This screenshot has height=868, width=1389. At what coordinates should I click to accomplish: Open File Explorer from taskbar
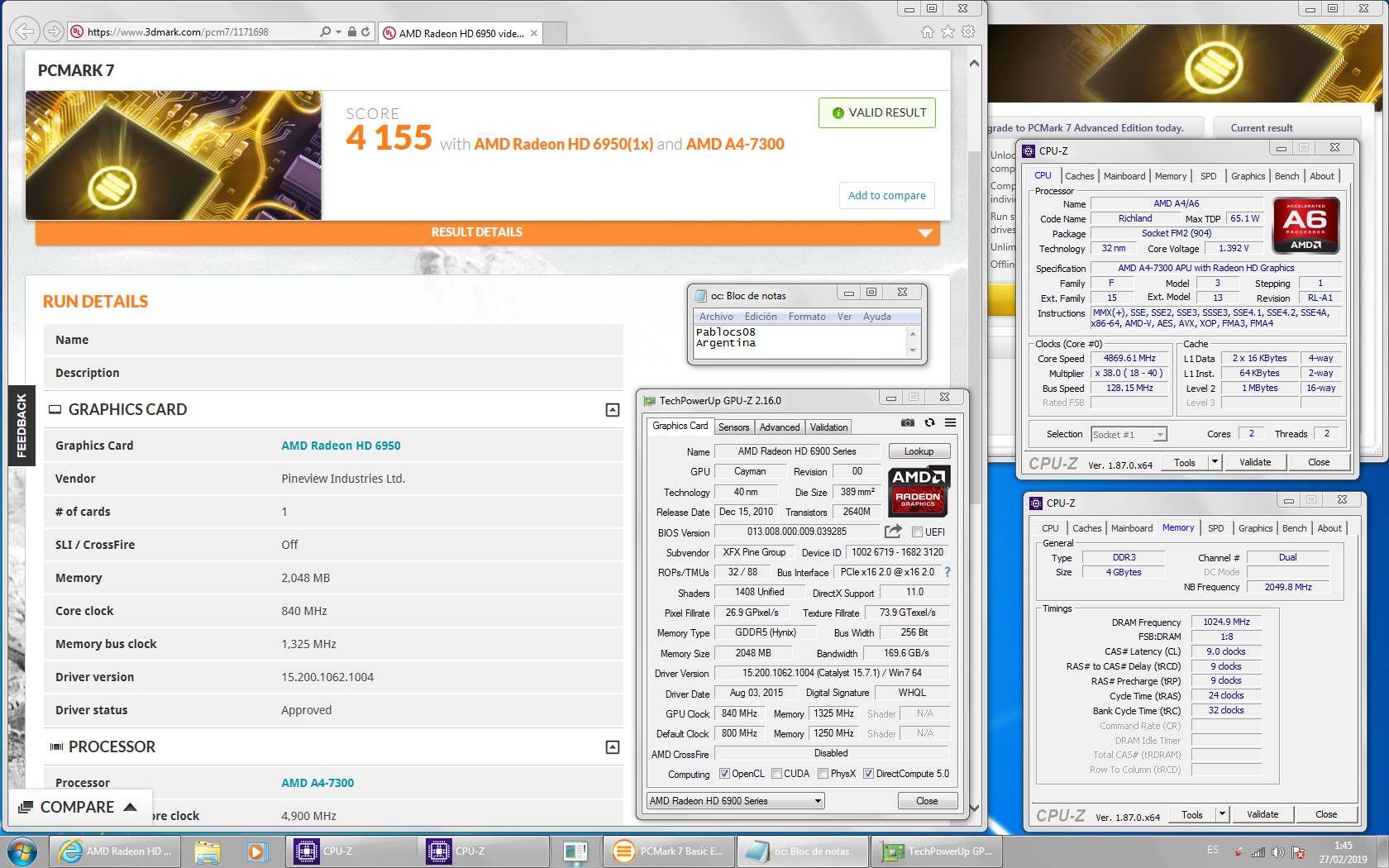208,851
